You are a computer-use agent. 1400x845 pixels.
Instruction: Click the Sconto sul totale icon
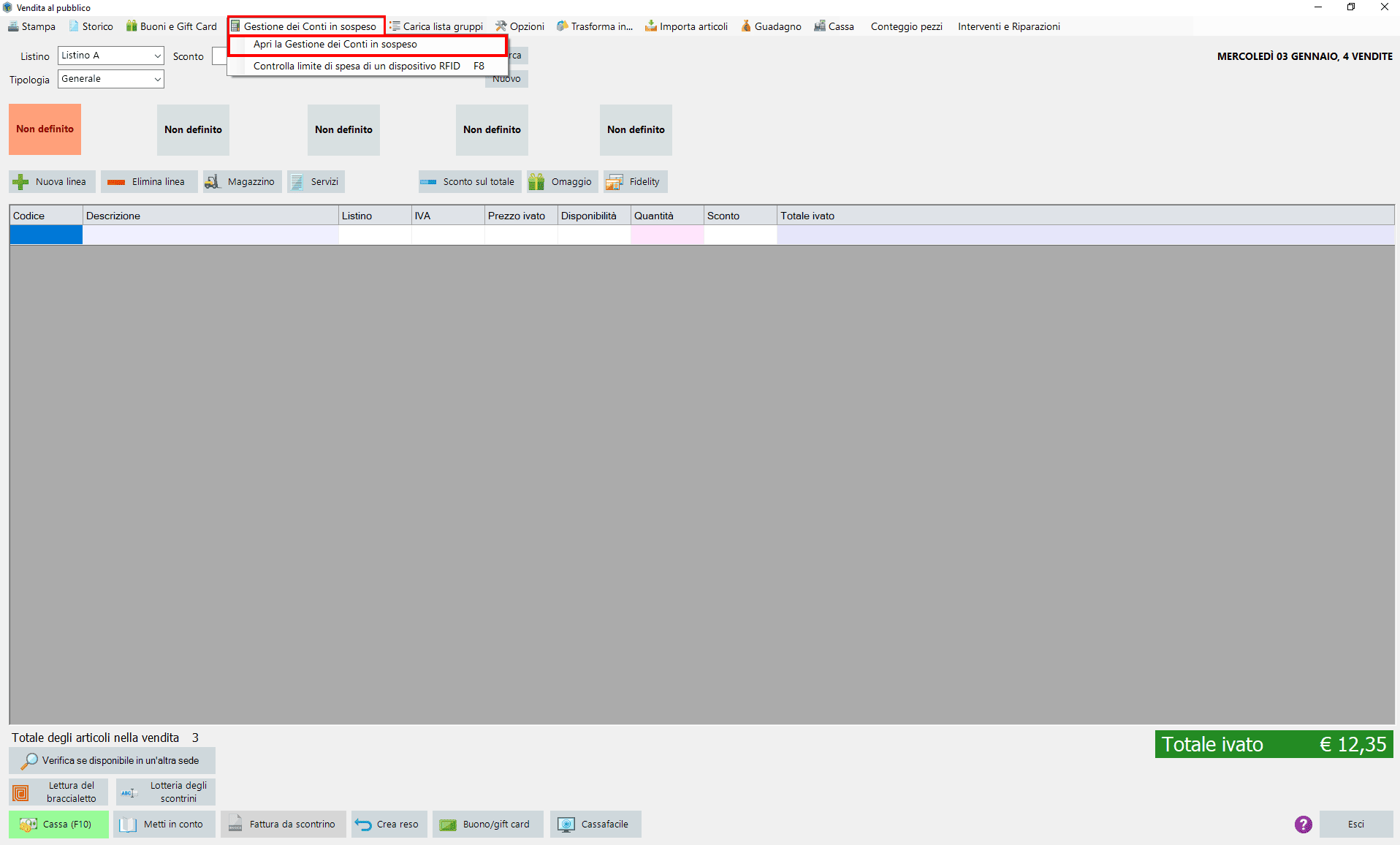pos(428,182)
